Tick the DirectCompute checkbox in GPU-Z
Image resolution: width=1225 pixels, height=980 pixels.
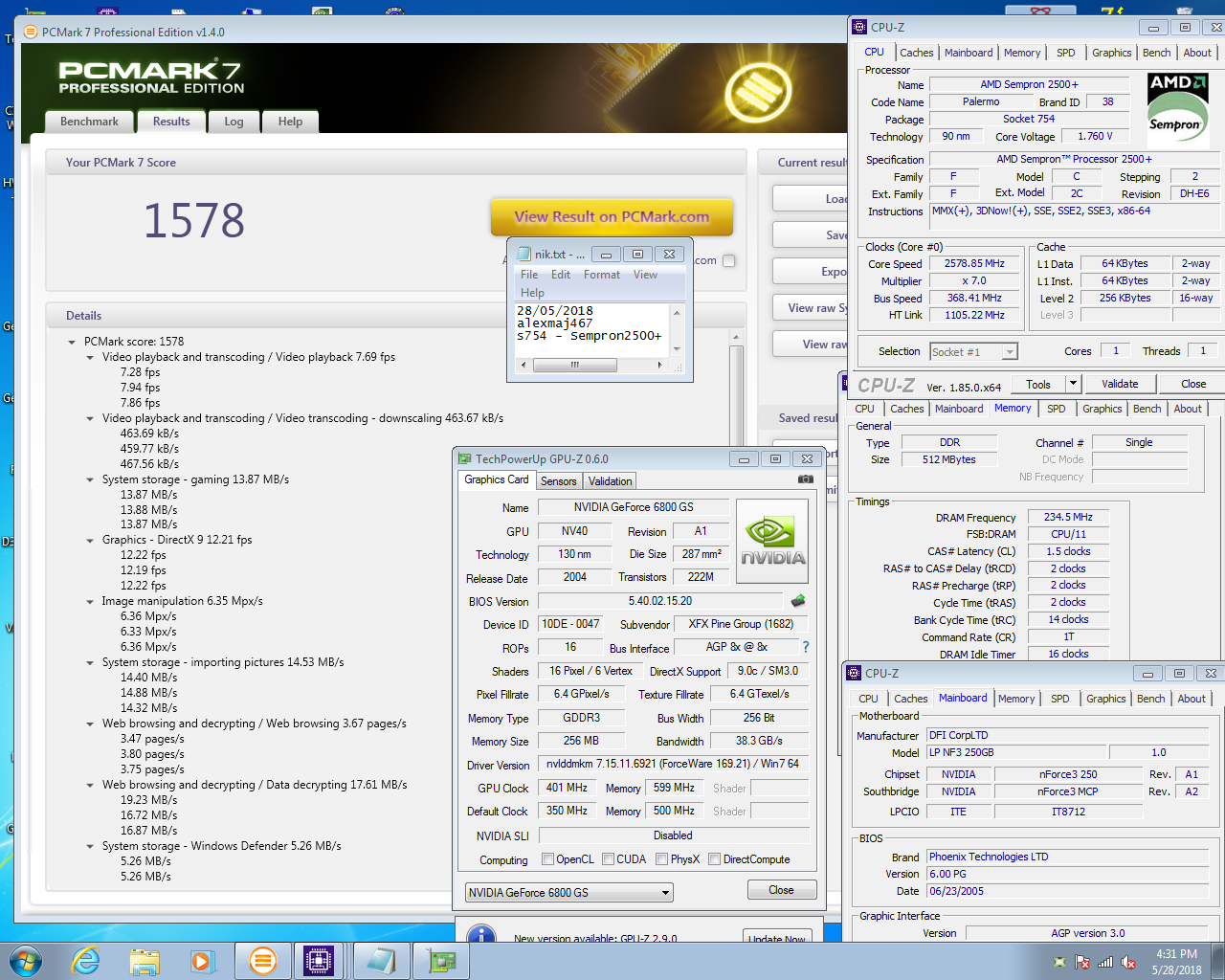[714, 858]
